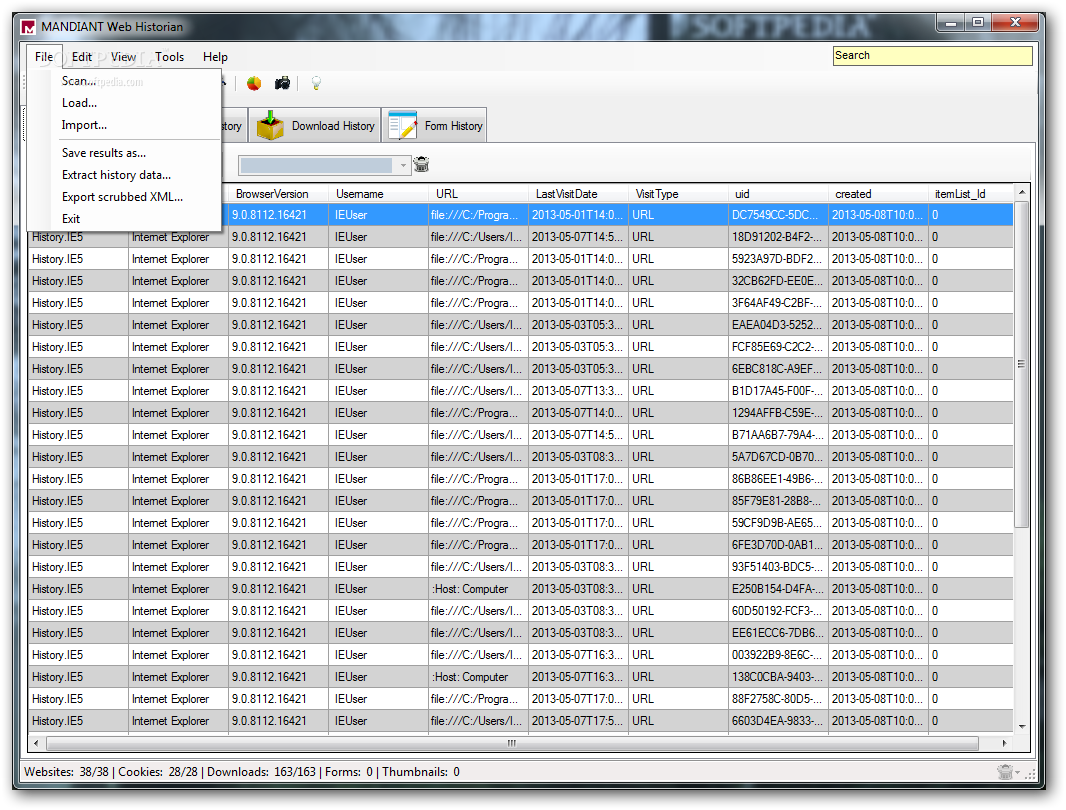Image resolution: width=1066 pixels, height=810 pixels.
Task: Select the cell with uid 60D50192-FCF3-...
Action: point(778,611)
